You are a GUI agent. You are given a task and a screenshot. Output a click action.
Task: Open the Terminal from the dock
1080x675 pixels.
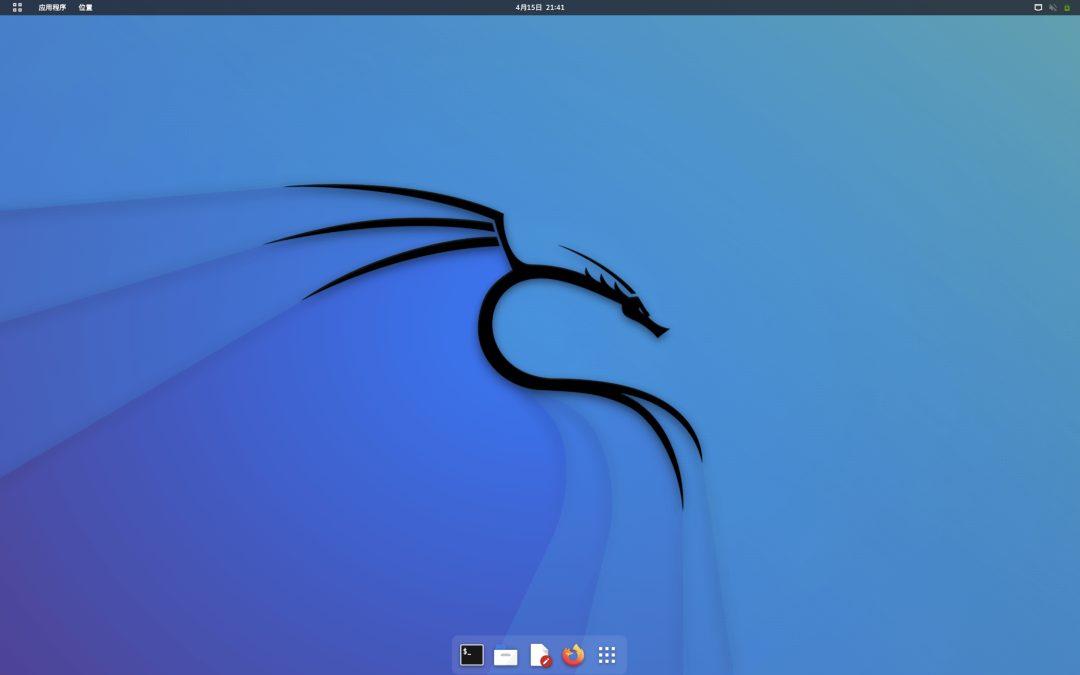pyautogui.click(x=472, y=655)
